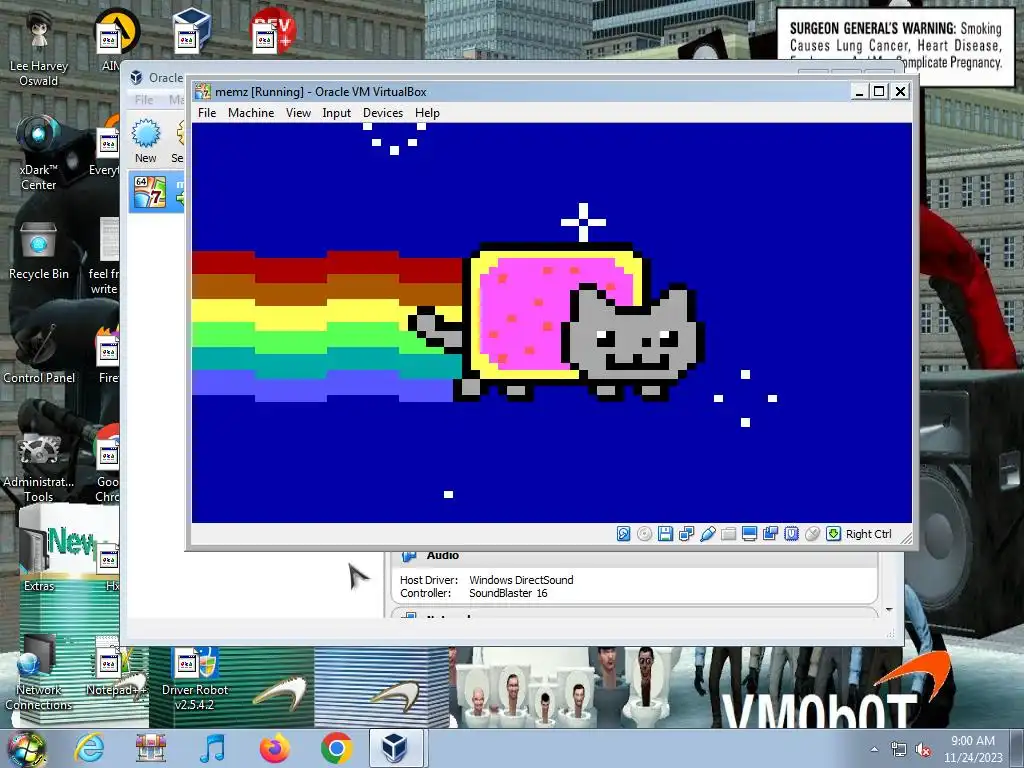Click the keyboard capture green arrow icon
This screenshot has width=1024, height=768.
[x=833, y=534]
